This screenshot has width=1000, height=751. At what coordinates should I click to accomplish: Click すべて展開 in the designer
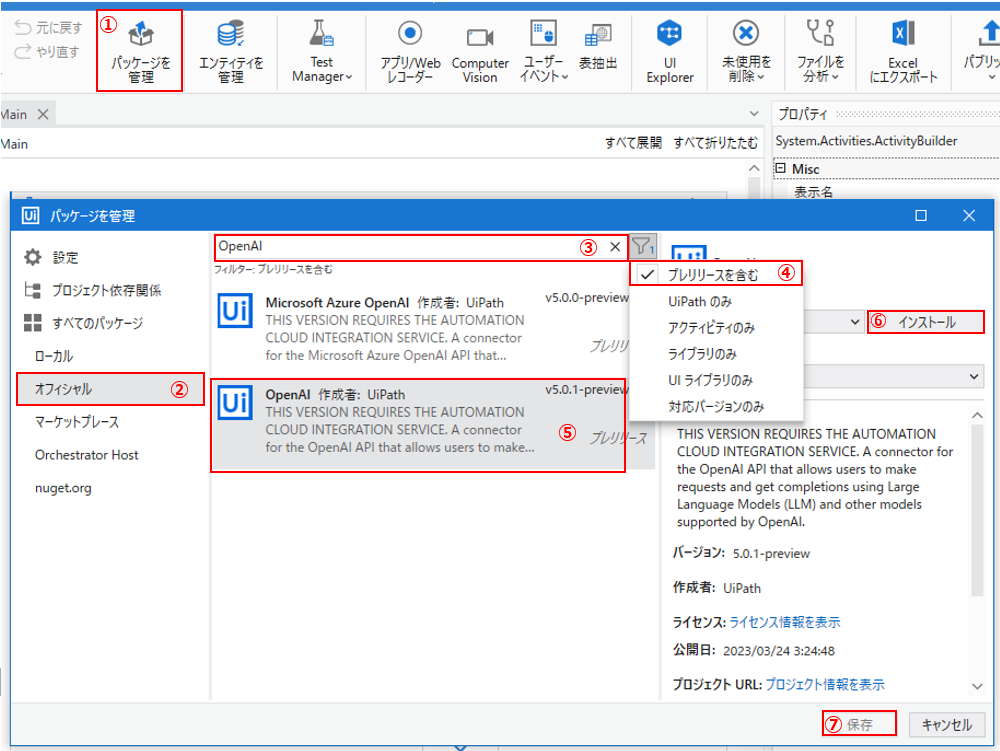coord(633,143)
